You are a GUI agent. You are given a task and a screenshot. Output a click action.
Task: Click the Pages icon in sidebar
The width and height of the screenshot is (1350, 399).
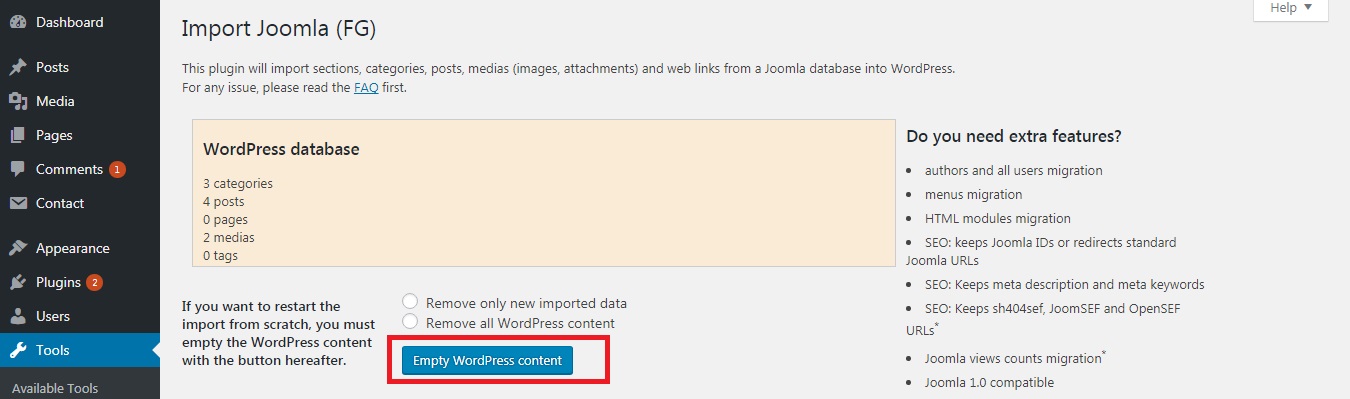pos(18,135)
